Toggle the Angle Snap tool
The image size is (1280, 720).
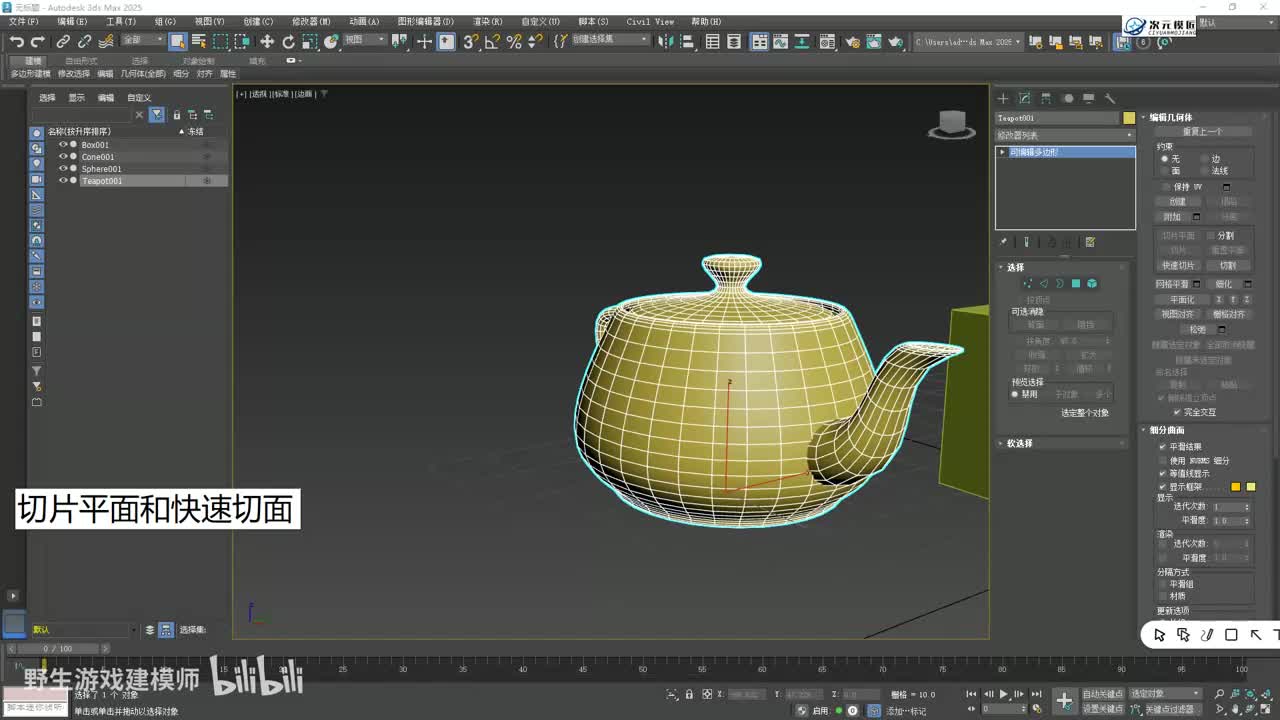pyautogui.click(x=492, y=41)
